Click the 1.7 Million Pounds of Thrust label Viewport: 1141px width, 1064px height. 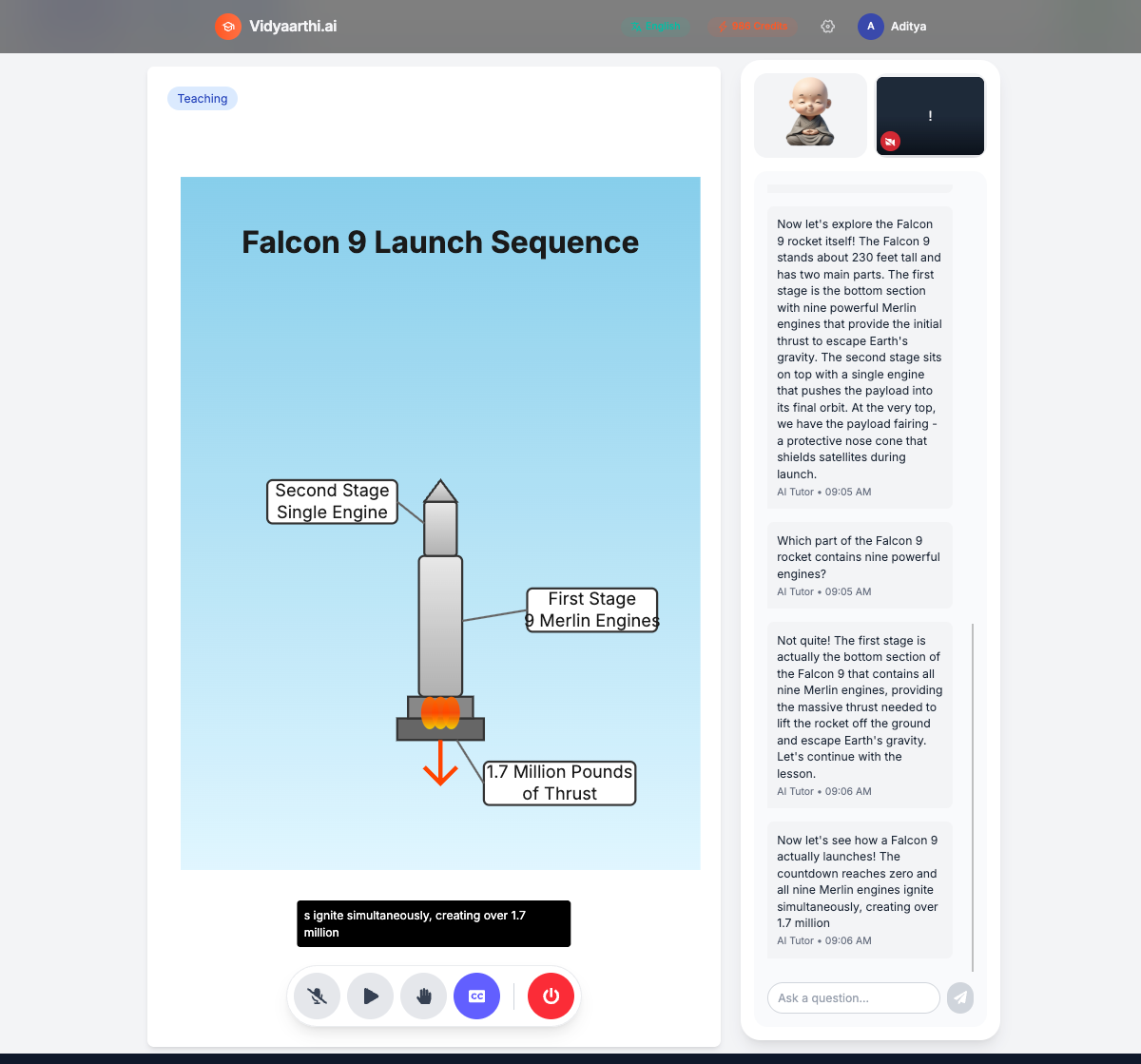pos(559,783)
